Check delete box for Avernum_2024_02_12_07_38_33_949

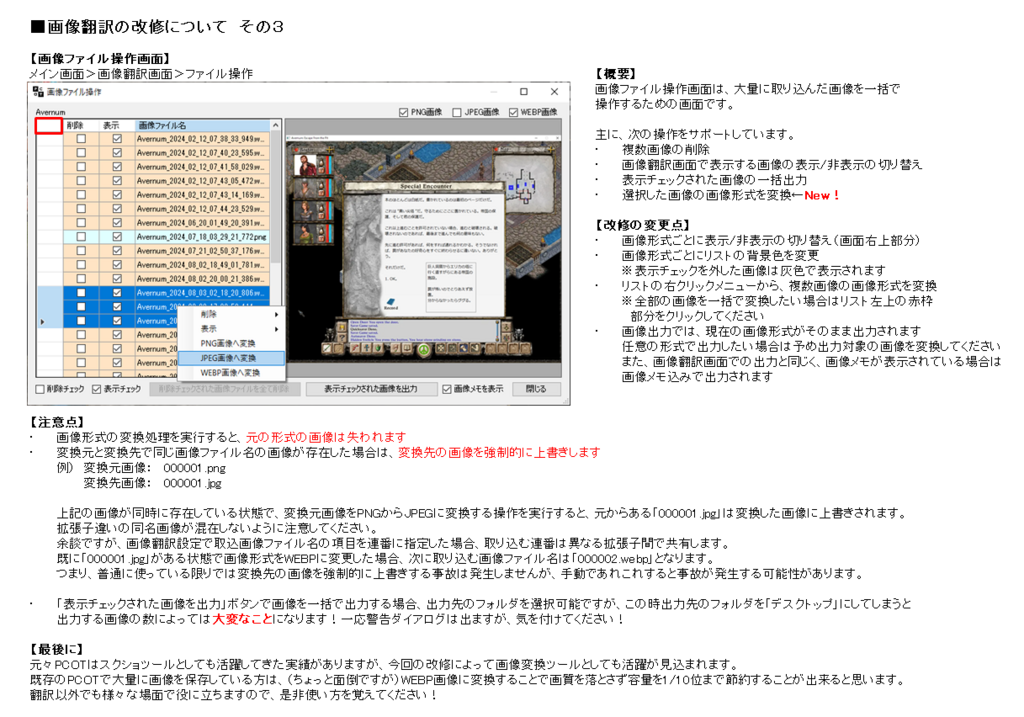point(81,138)
